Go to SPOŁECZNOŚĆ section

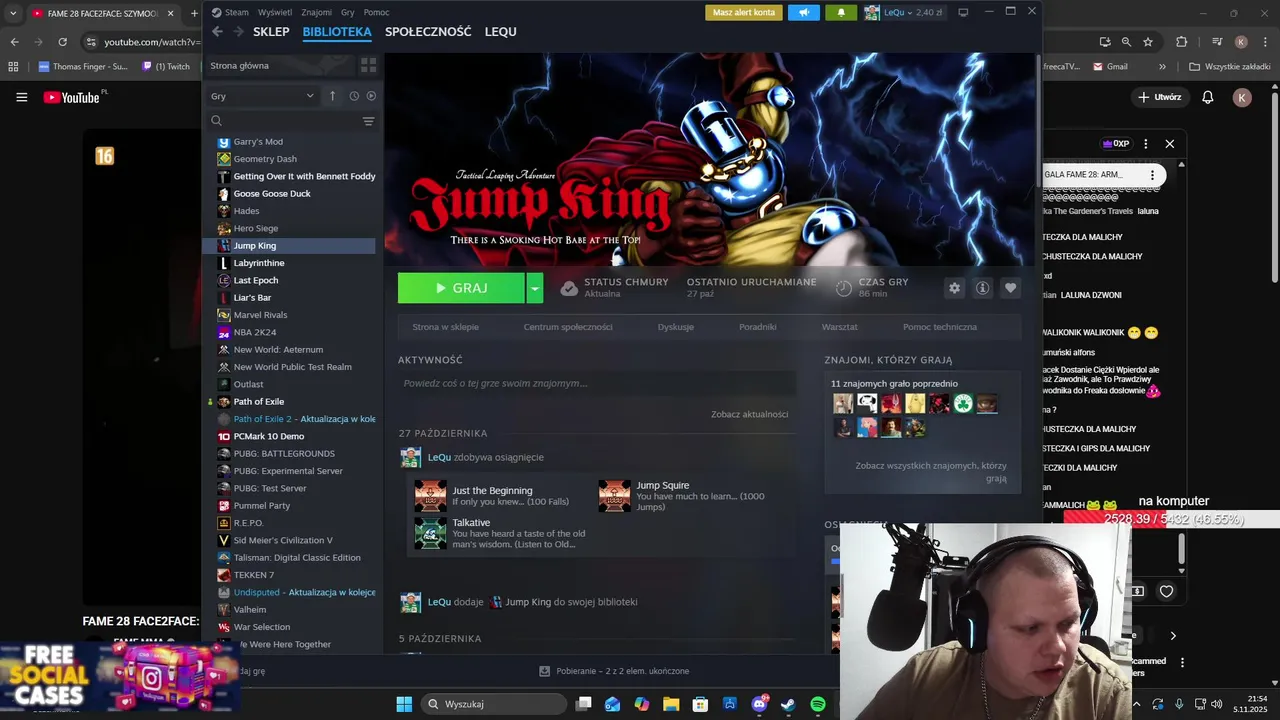pyautogui.click(x=428, y=32)
